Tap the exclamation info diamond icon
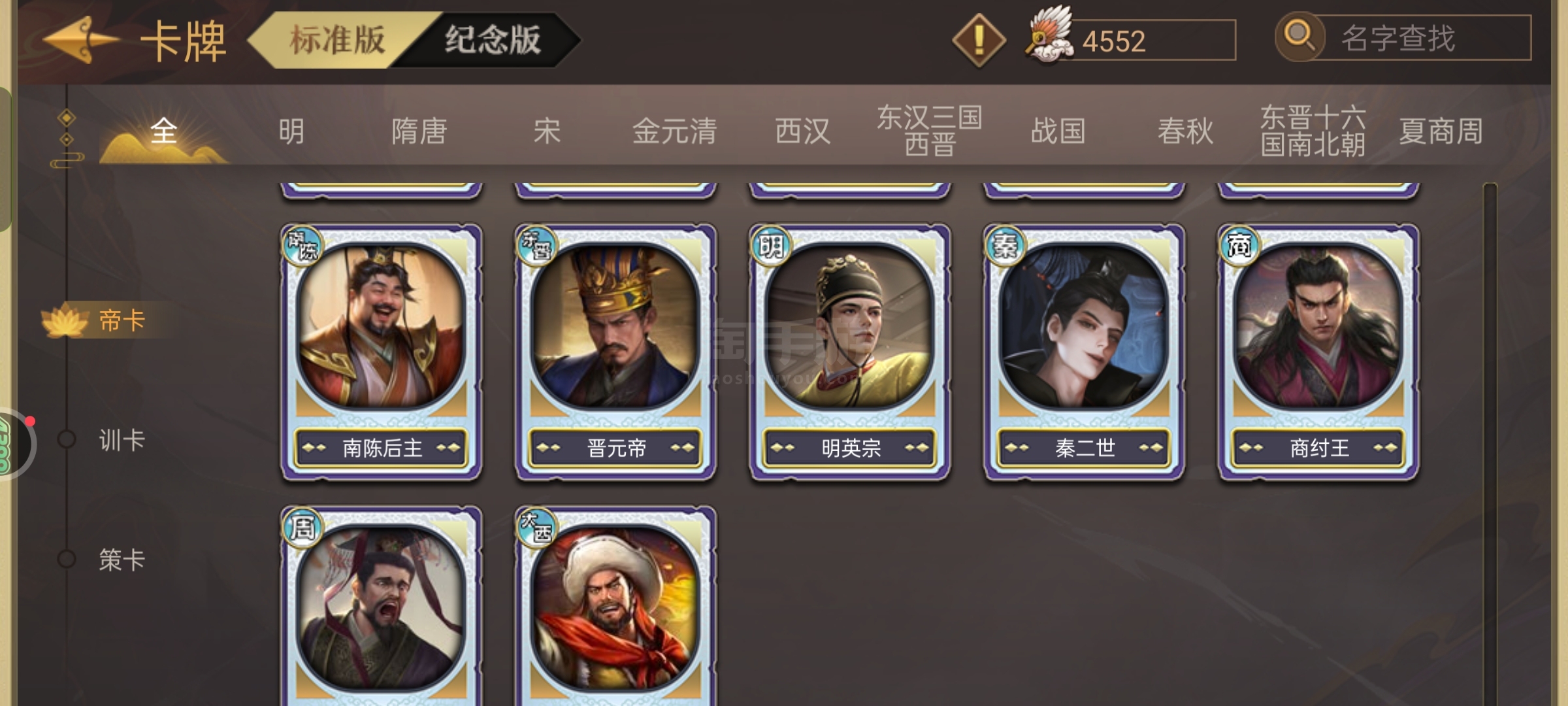Screen dimensions: 1568x706 pos(978,41)
